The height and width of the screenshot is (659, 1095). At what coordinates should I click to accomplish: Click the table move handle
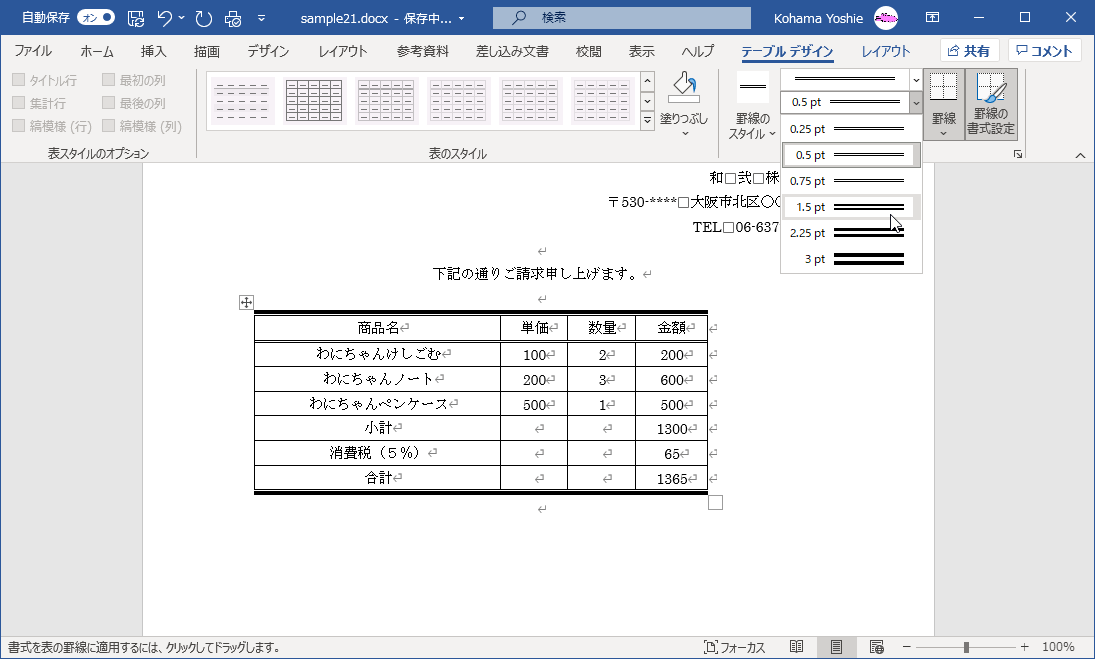246,302
